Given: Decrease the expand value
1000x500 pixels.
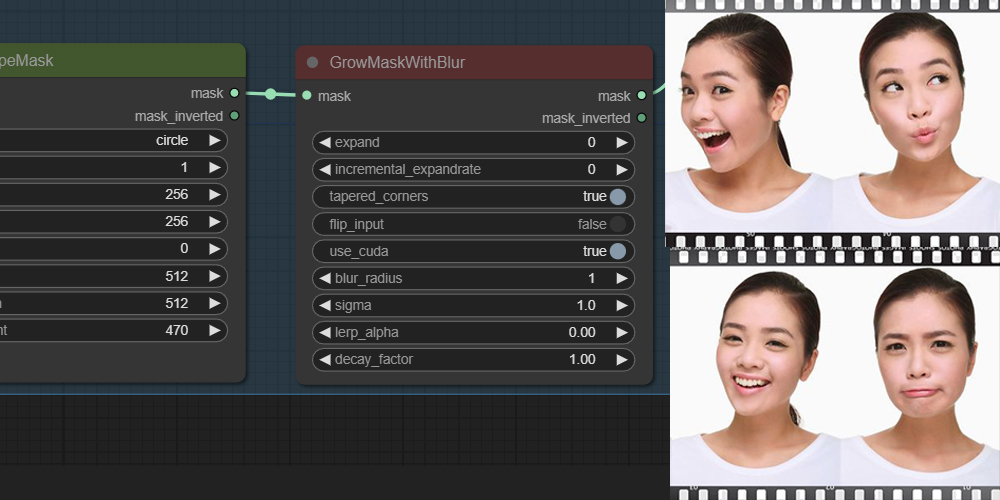Looking at the screenshot, I should pos(325,142).
